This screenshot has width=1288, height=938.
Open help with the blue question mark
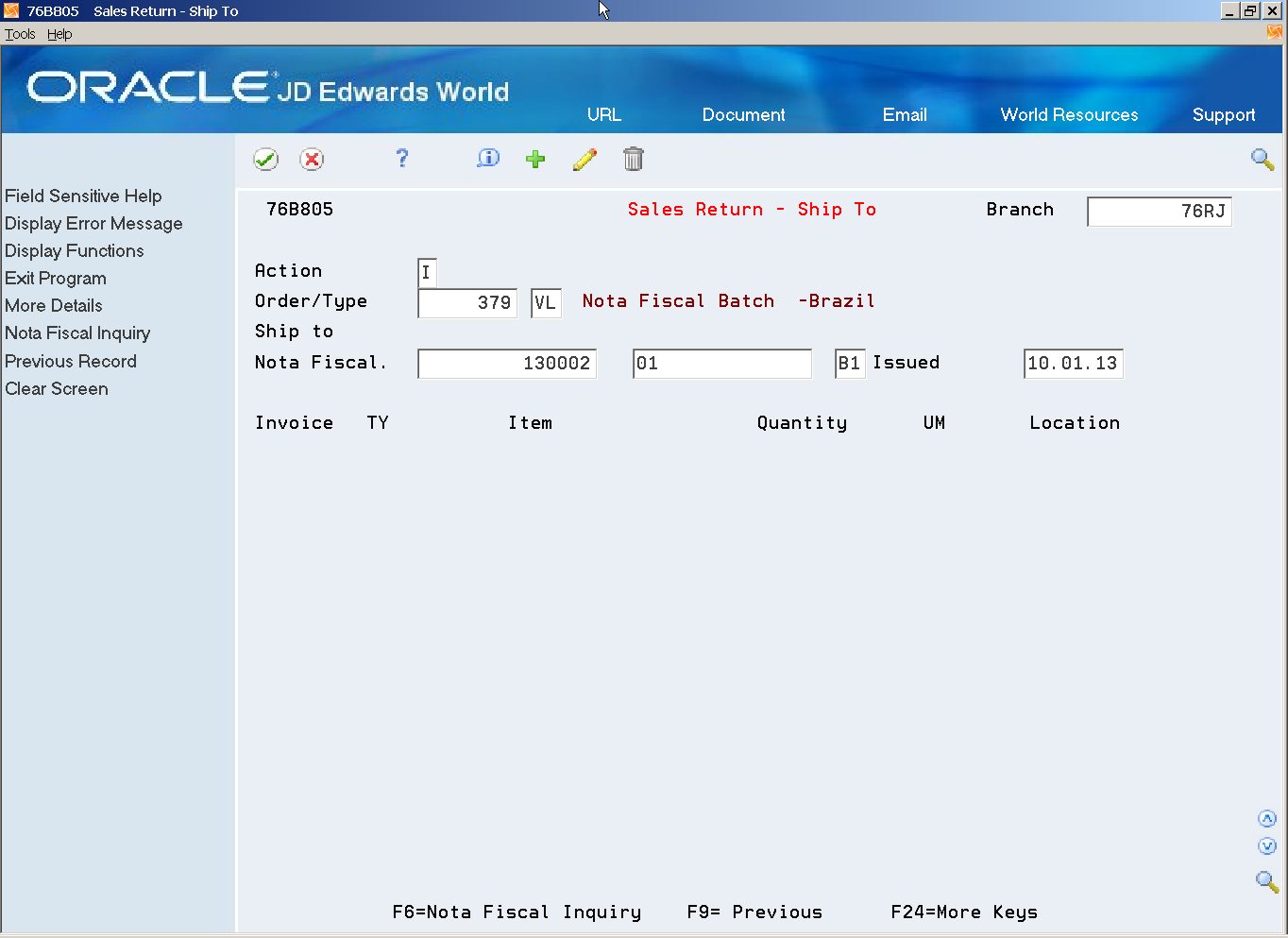401,159
